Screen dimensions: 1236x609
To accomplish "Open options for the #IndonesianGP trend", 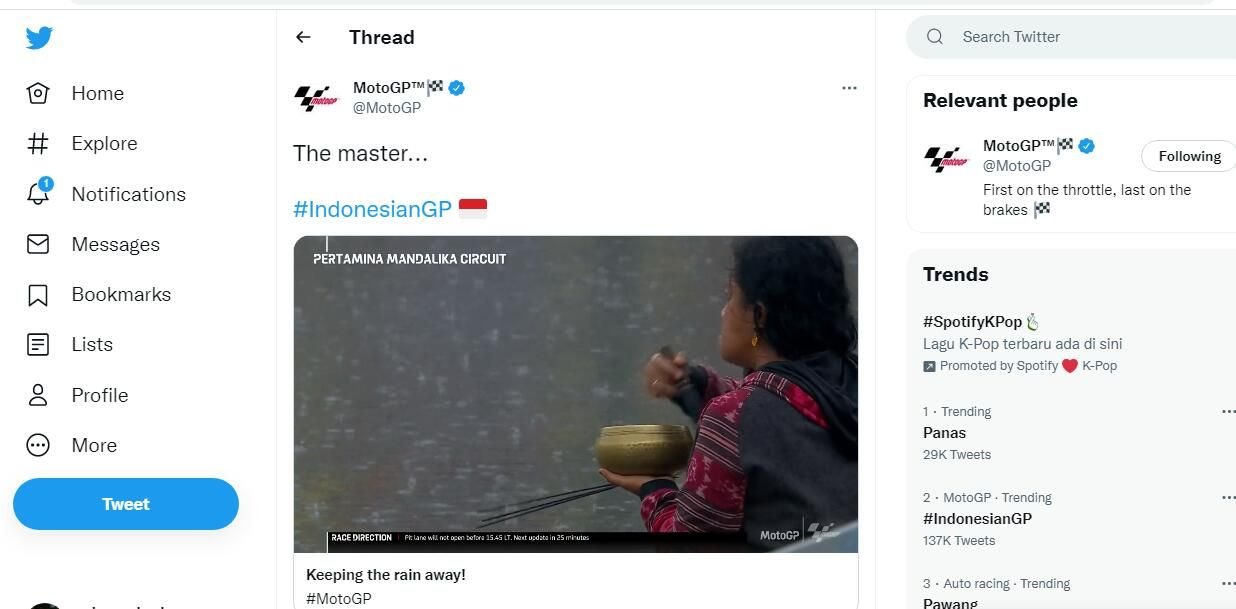I will point(1228,497).
